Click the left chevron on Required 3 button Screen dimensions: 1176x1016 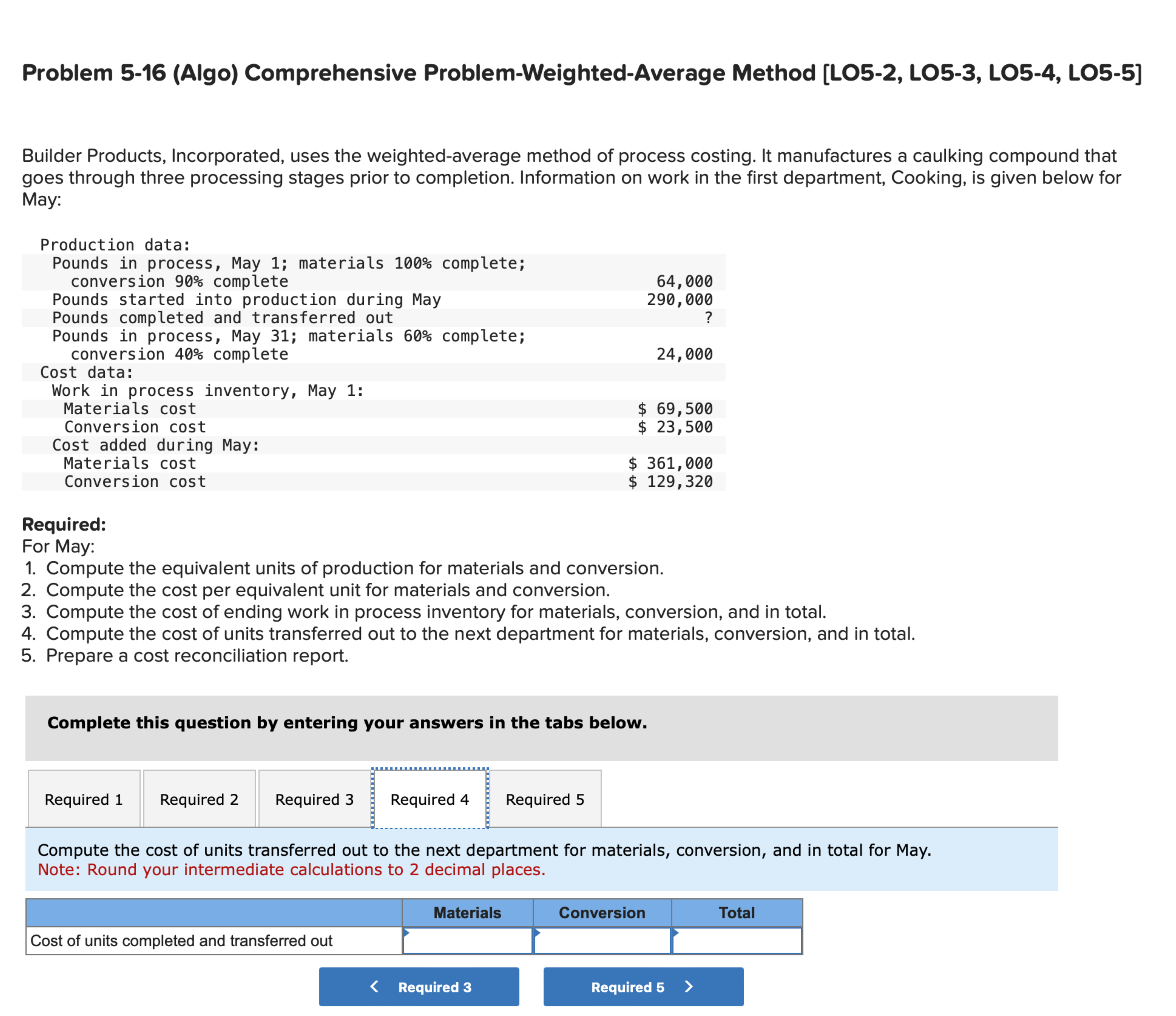point(375,987)
